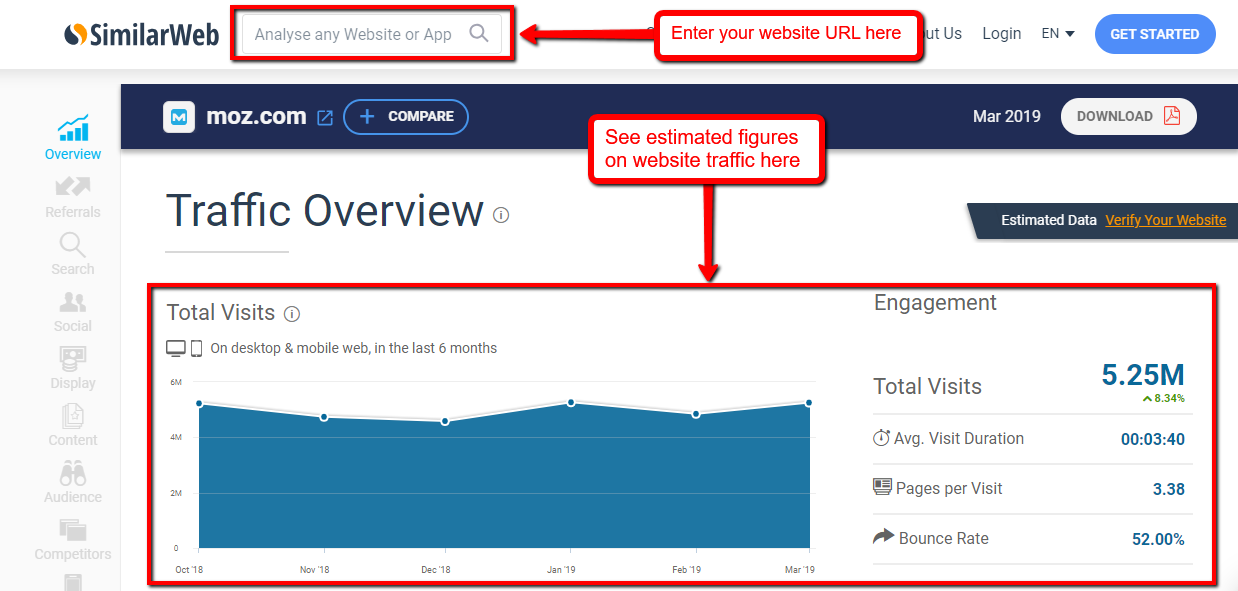Click the 5.25M total visits value
Screen dimensions: 1238x591
click(x=1143, y=375)
